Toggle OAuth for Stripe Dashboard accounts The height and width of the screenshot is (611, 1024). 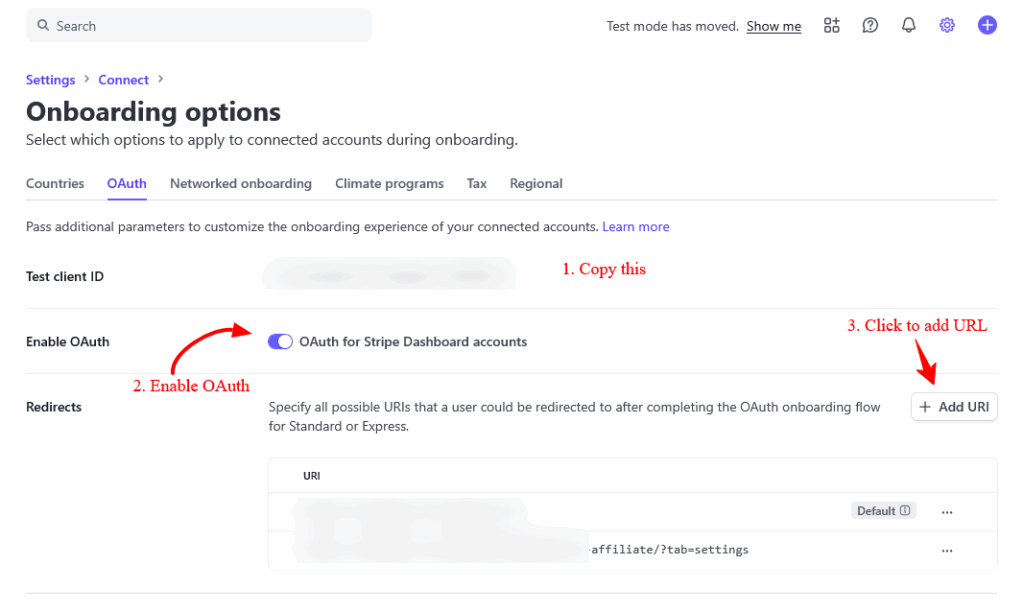pyautogui.click(x=280, y=342)
